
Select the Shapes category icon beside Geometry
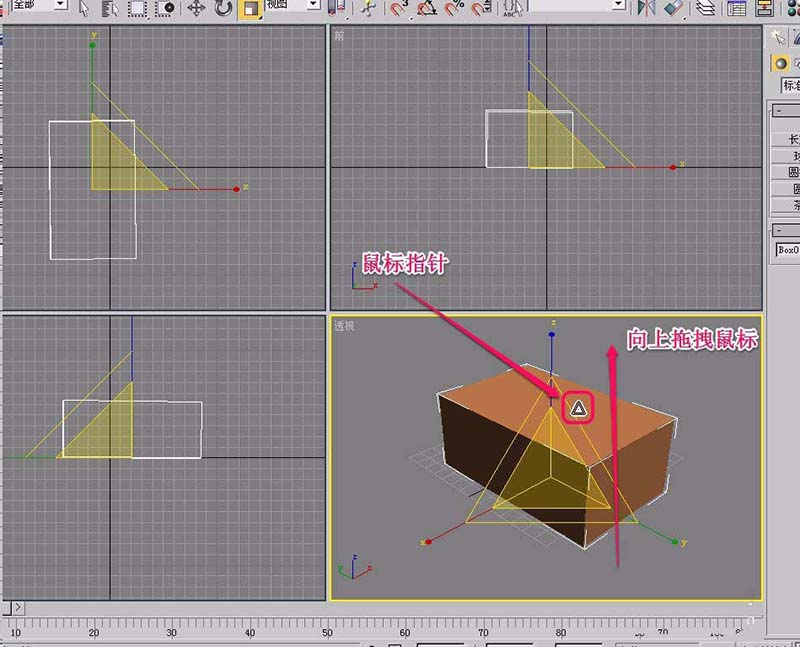pyautogui.click(x=796, y=63)
